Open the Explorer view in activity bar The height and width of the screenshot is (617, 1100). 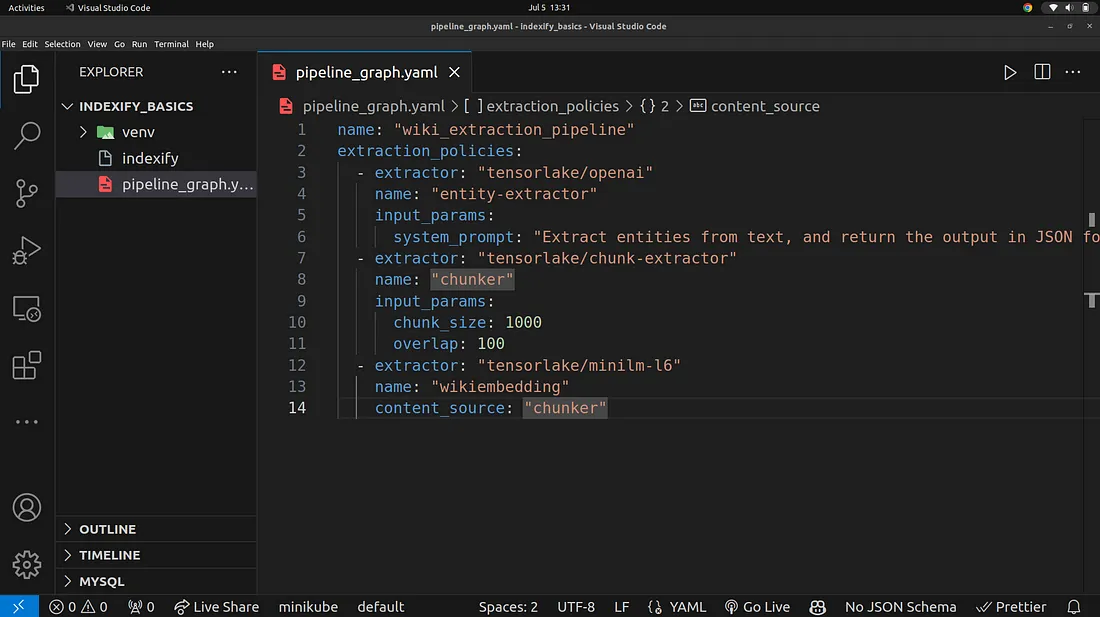[27, 79]
